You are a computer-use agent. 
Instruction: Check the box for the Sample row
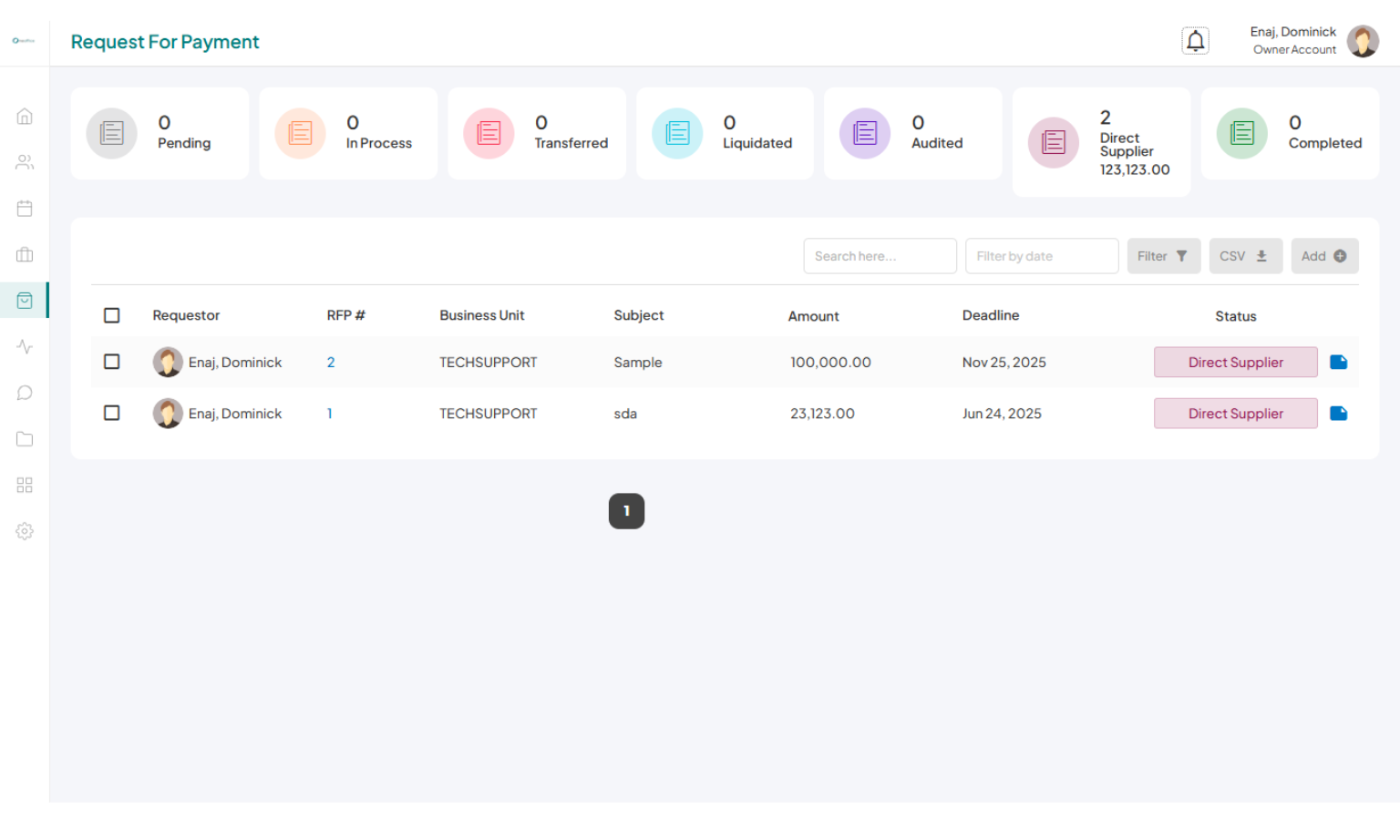click(x=112, y=362)
